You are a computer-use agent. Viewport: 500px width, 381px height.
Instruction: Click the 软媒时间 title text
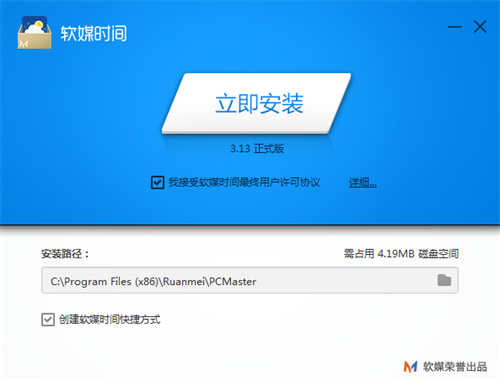[94, 33]
